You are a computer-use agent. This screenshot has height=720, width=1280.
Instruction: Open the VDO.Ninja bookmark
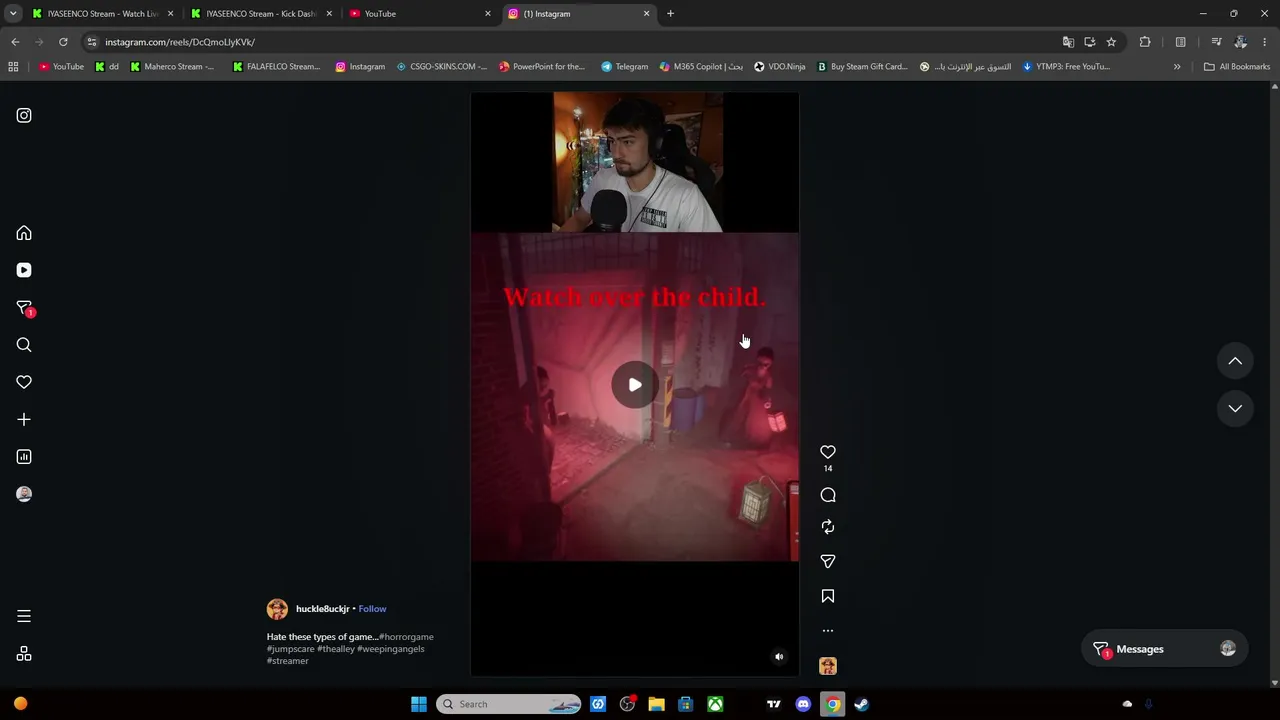[x=779, y=67]
